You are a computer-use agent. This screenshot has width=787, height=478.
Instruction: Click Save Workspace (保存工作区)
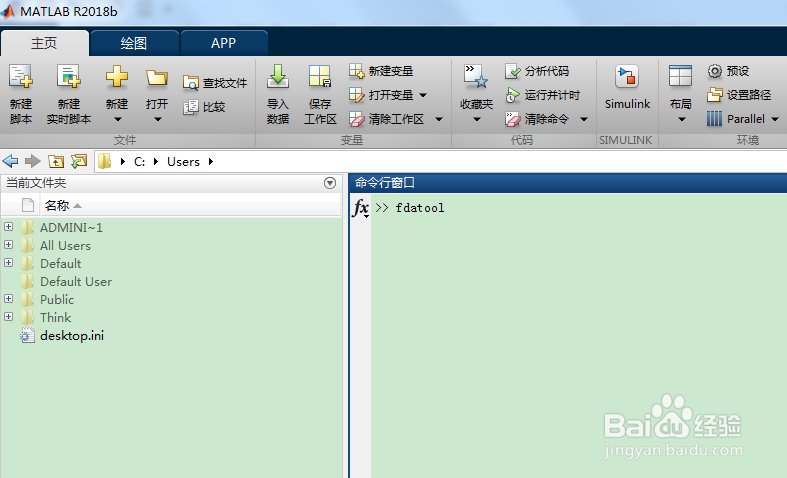pos(320,93)
